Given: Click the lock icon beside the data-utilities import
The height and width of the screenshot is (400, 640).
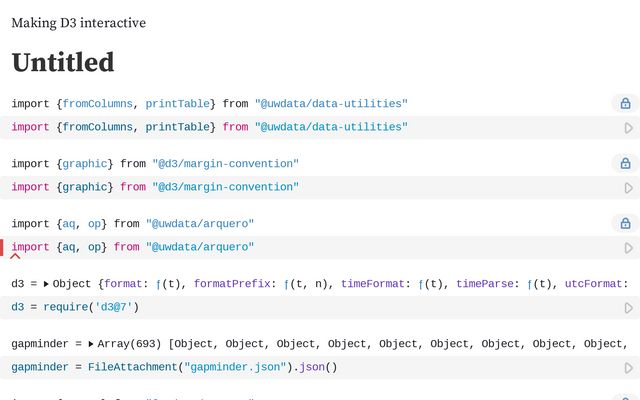Looking at the screenshot, I should coord(625,103).
